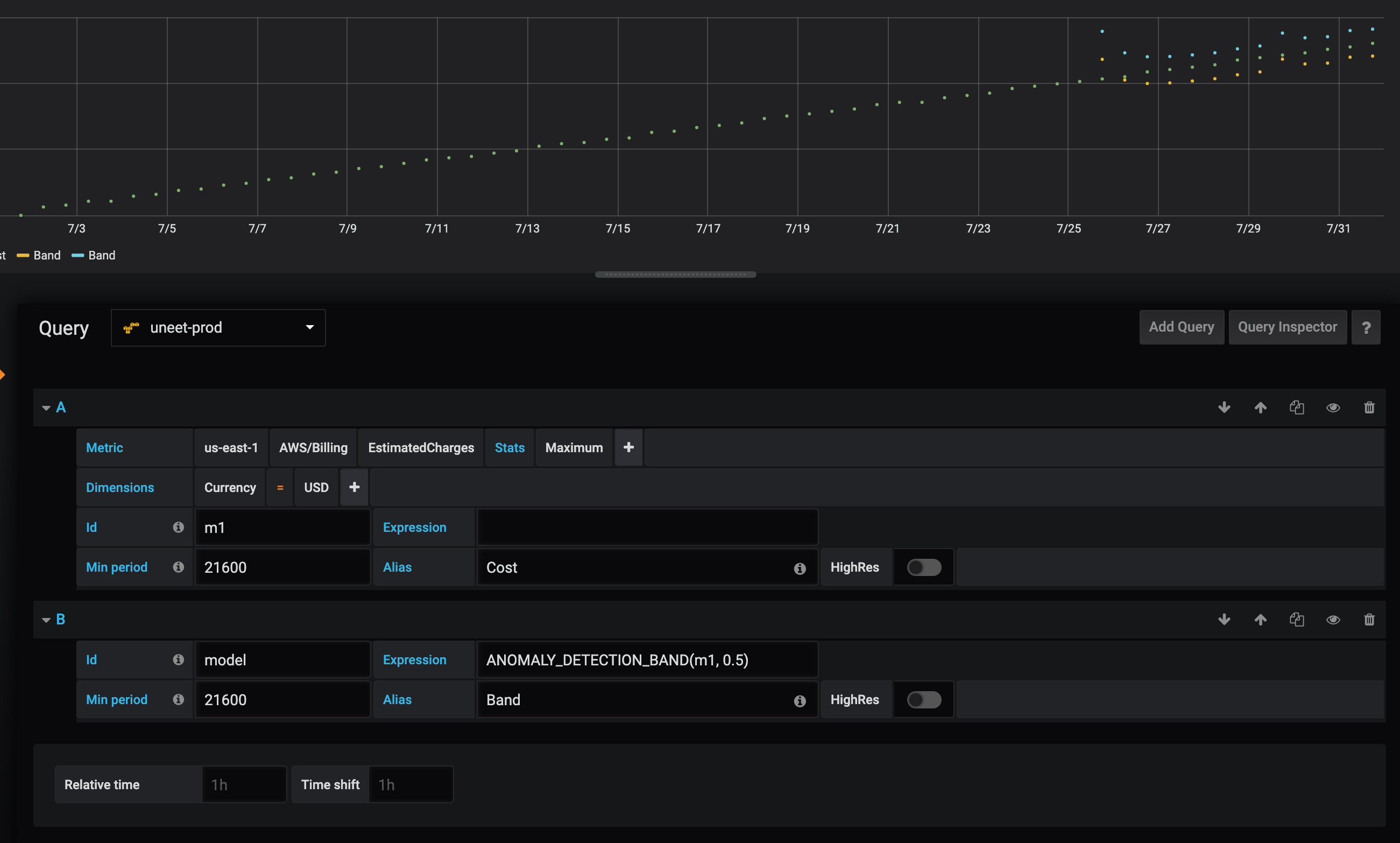Move query B up with arrow icon

1260,619
